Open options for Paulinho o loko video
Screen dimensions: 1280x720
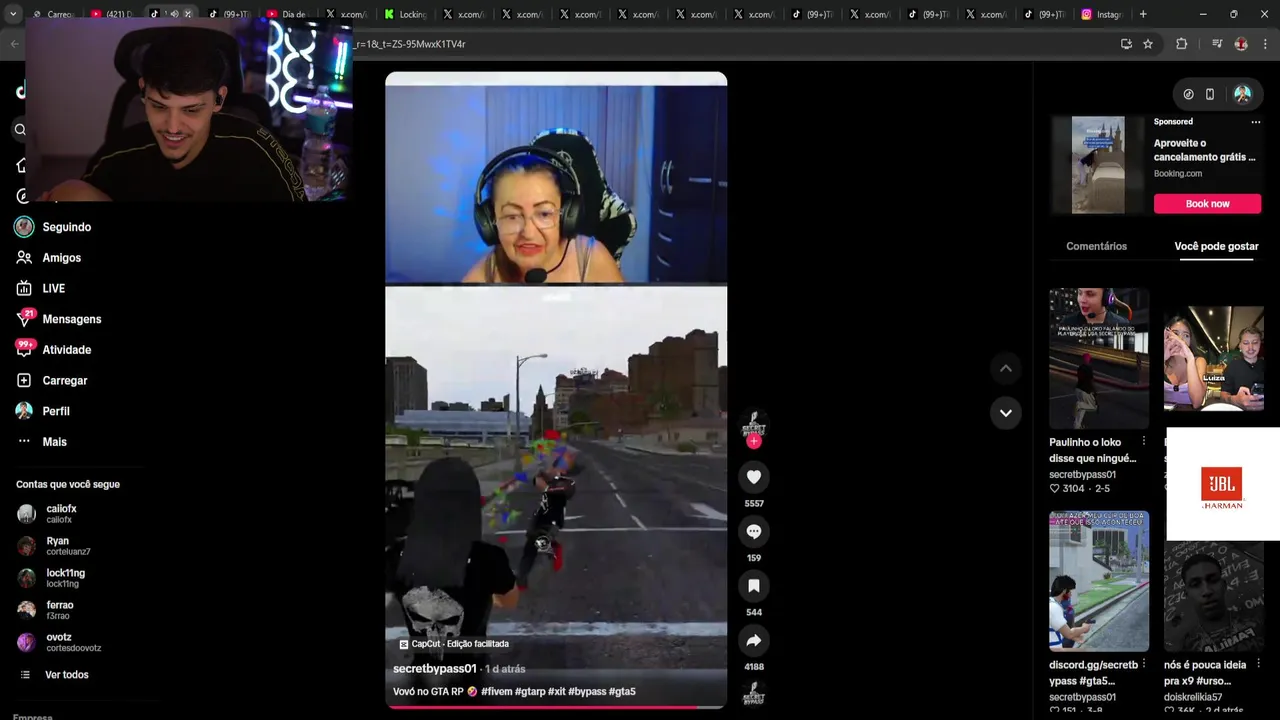[1144, 441]
